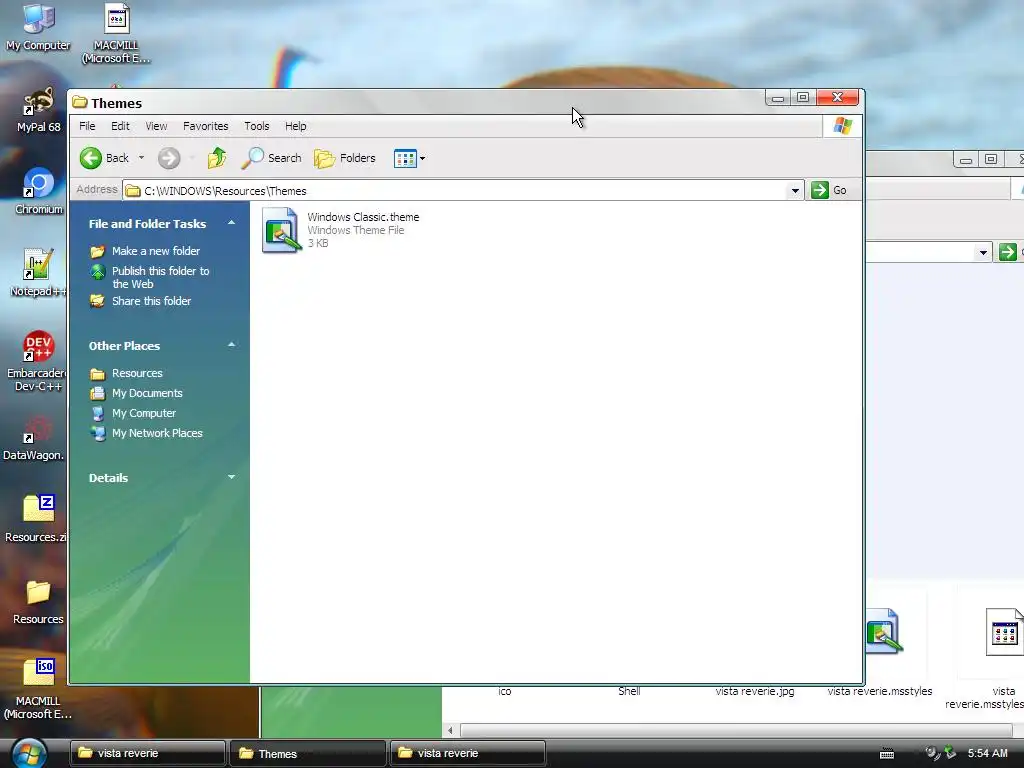
Task: Click scroll-left arrow in background window
Action: point(450,730)
